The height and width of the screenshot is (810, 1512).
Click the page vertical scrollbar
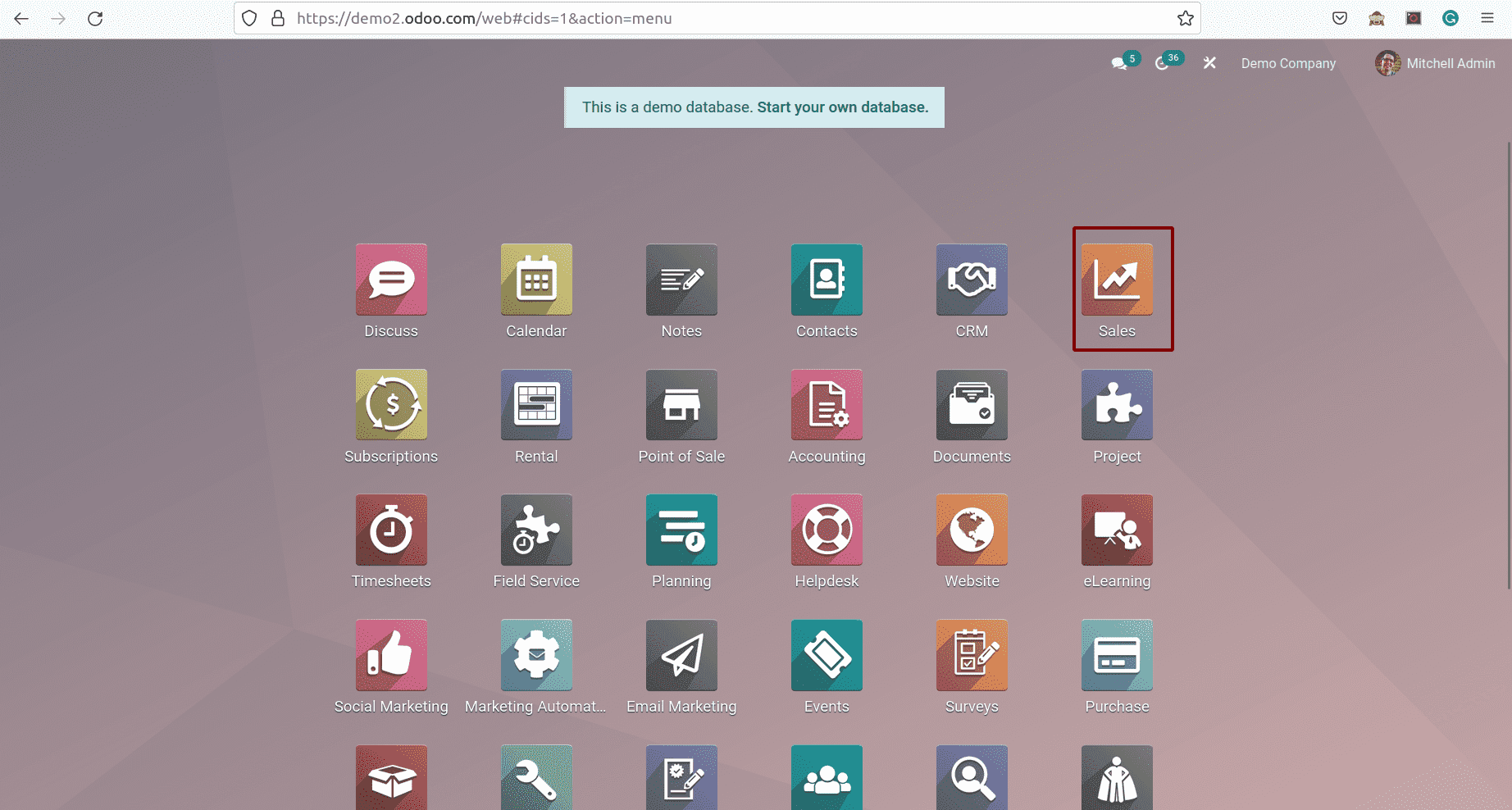1508,365
